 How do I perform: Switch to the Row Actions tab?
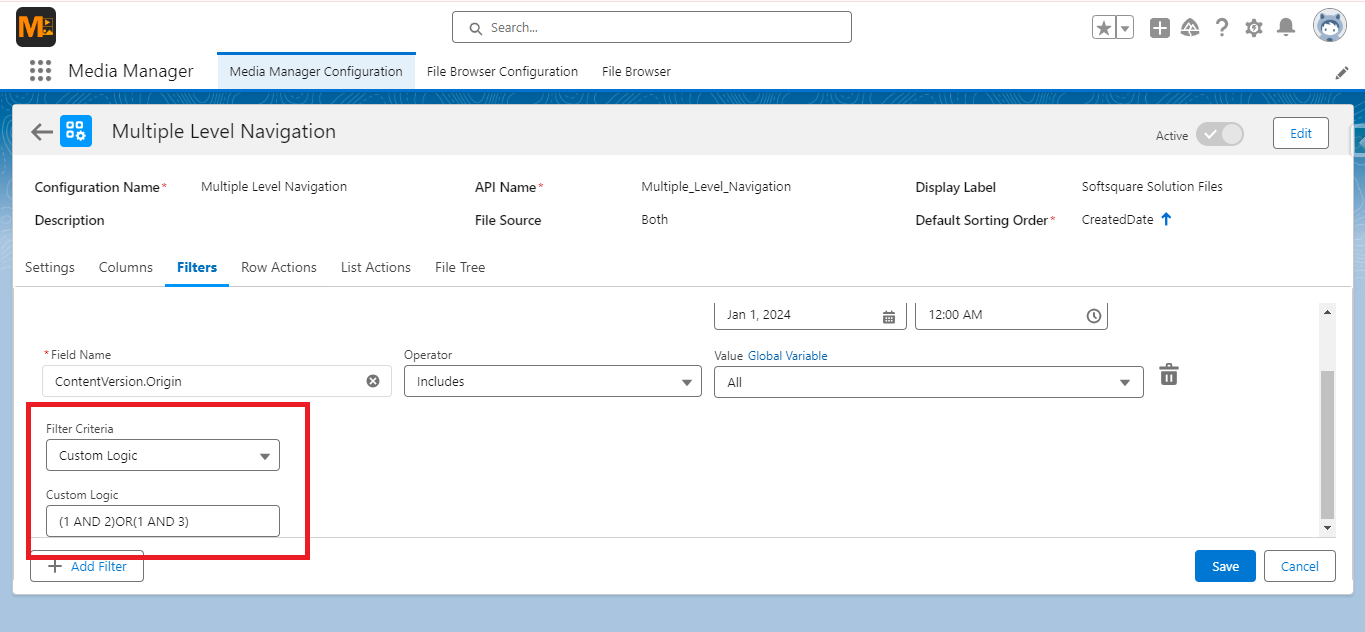279,267
